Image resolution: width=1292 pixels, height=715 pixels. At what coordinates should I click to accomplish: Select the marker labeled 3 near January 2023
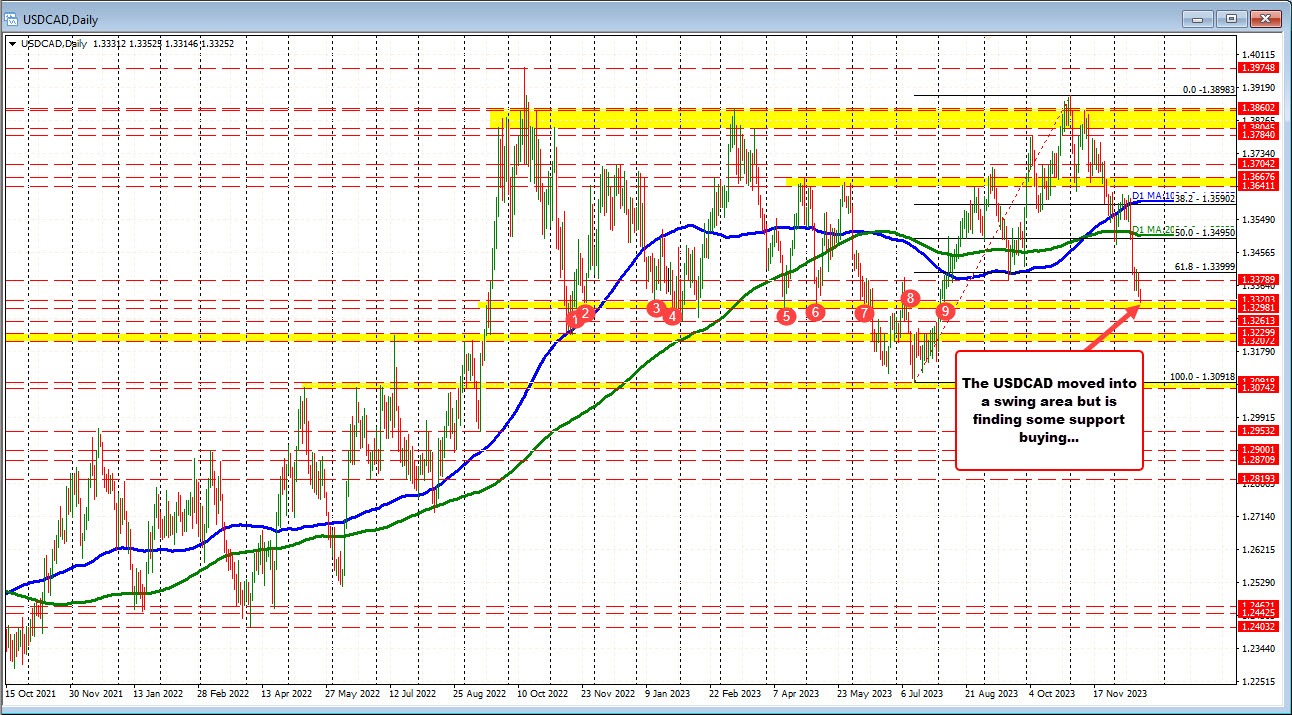click(658, 309)
